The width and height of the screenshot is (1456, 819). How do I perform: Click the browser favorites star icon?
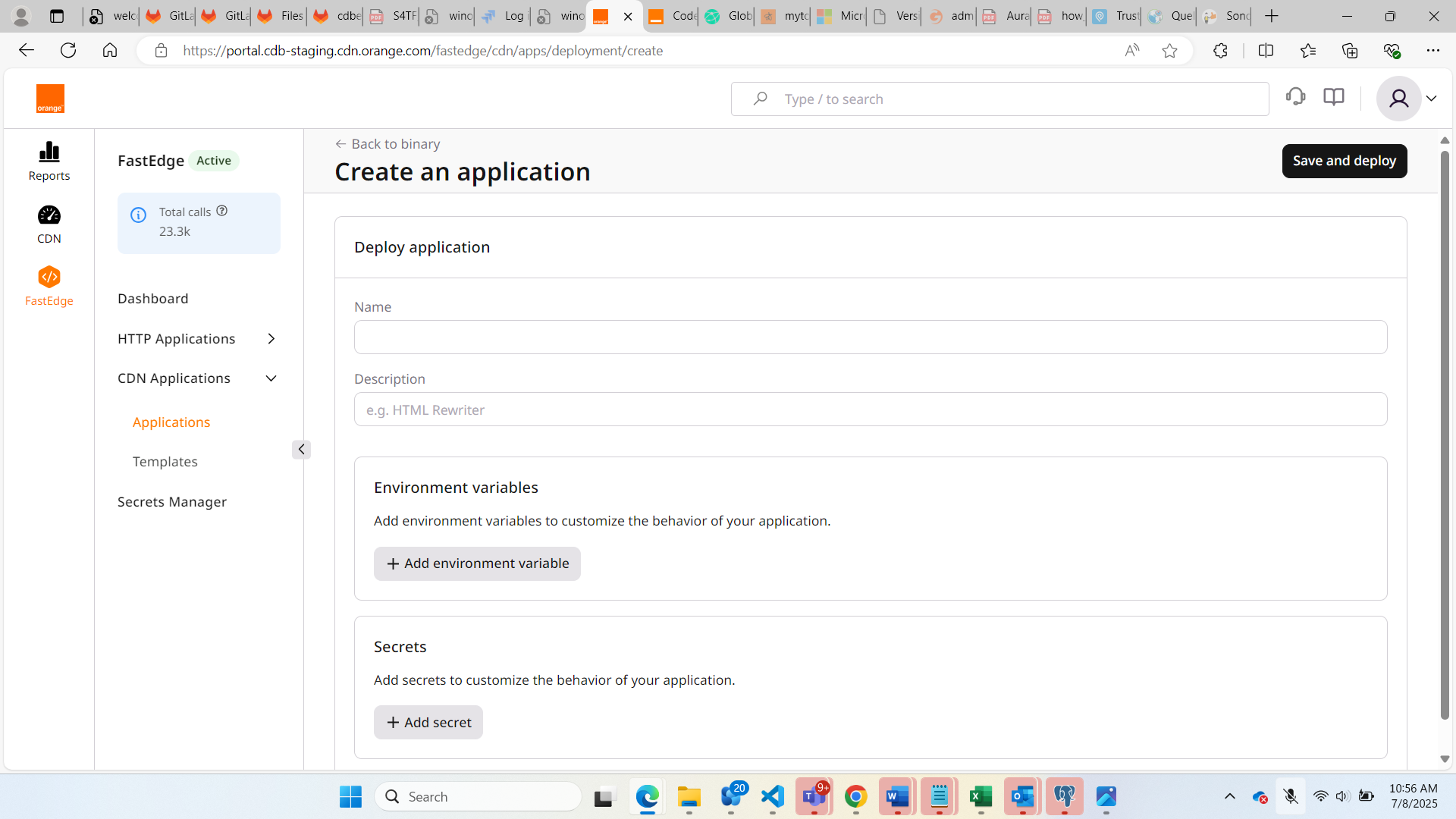pyautogui.click(x=1169, y=51)
